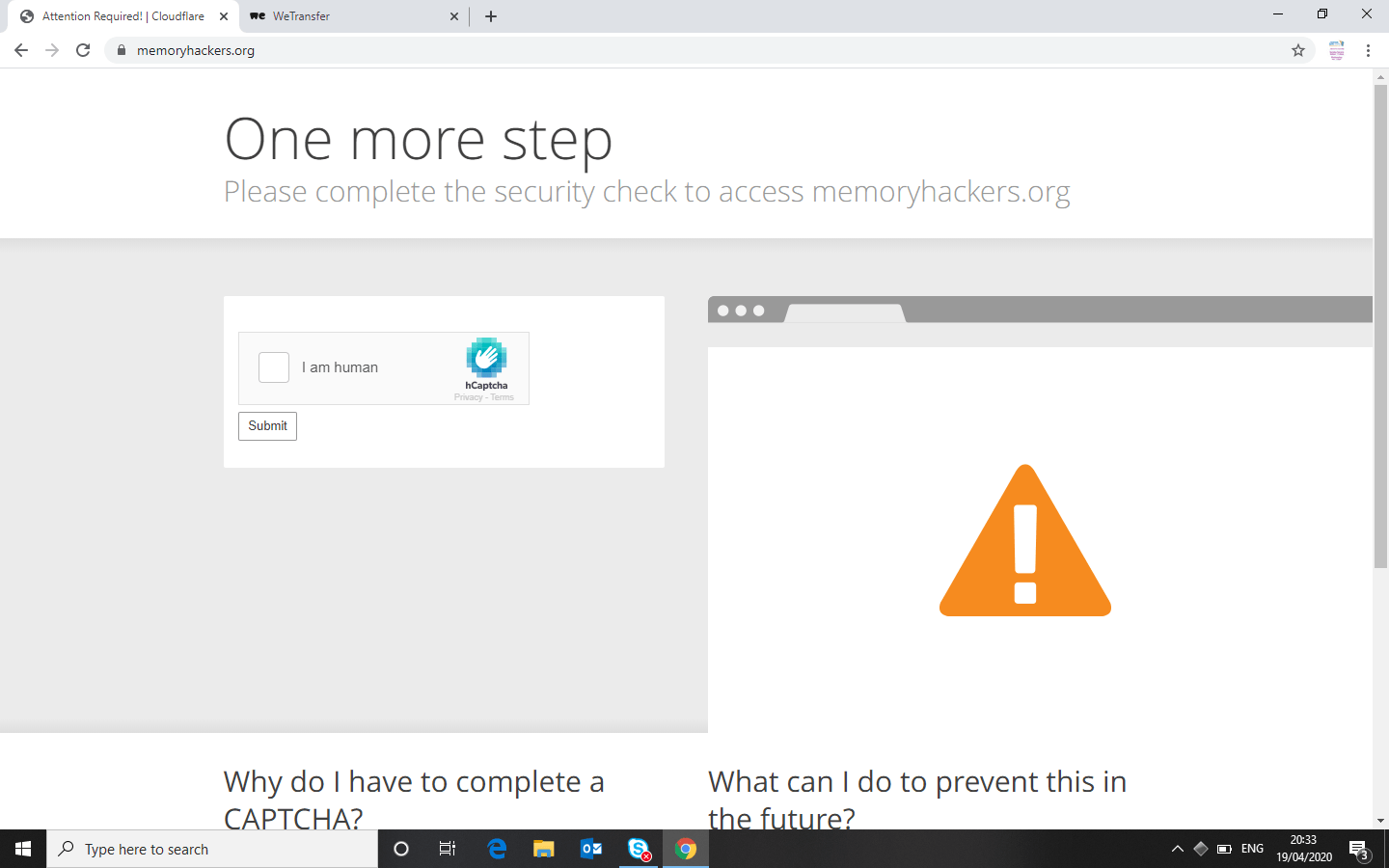View site information via lock icon
1389x868 pixels.
[x=122, y=50]
